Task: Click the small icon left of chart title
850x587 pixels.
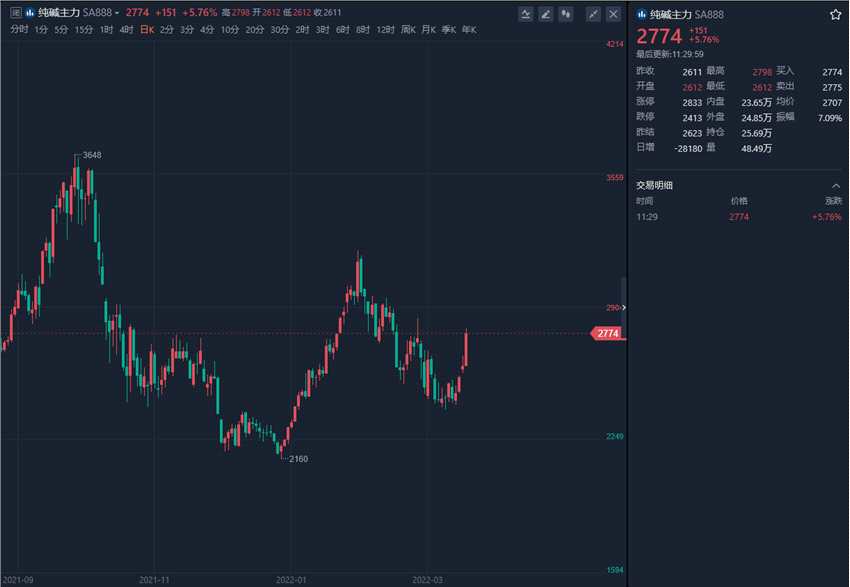Action: pos(14,13)
